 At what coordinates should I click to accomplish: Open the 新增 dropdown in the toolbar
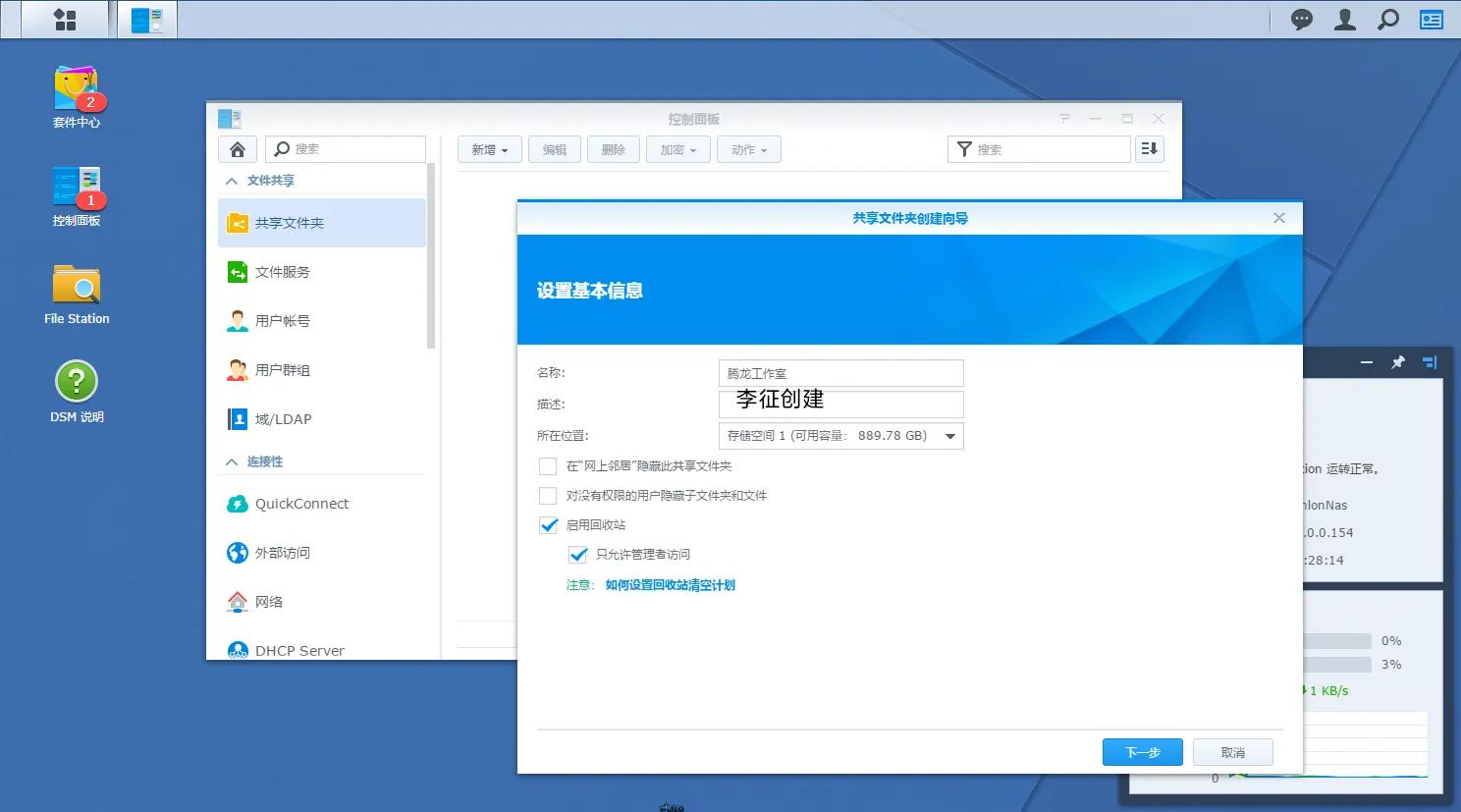click(489, 149)
